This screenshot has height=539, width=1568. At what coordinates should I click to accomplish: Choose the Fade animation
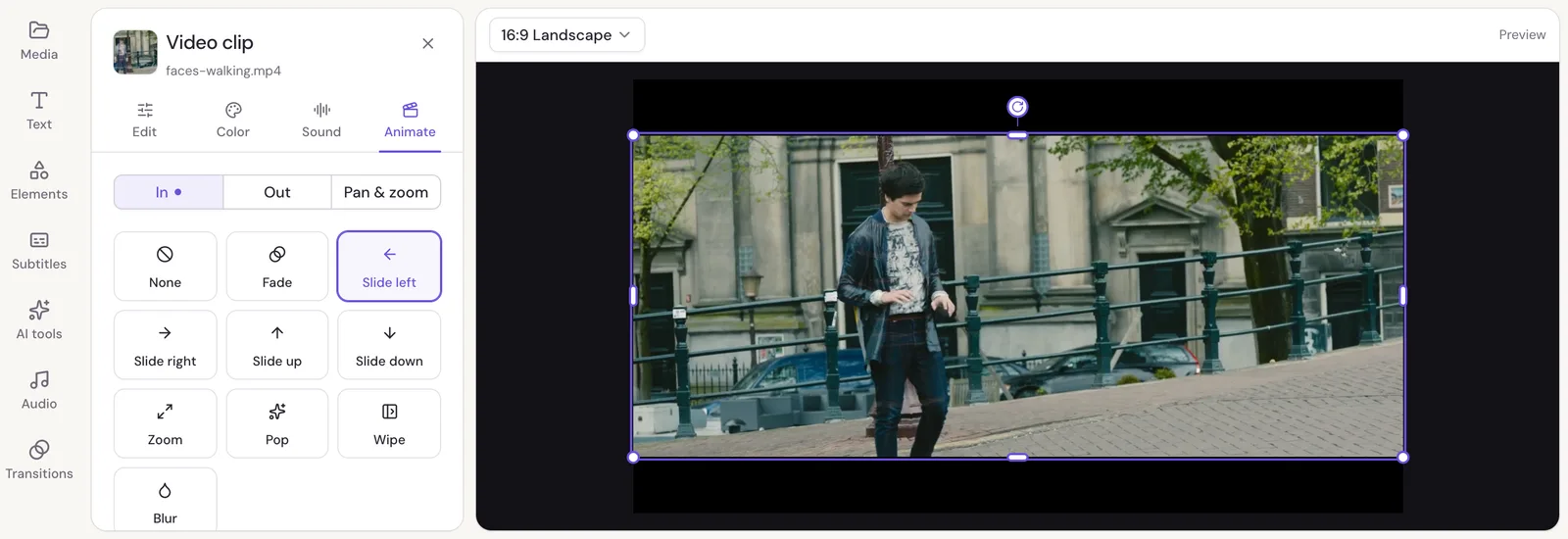[x=277, y=267]
